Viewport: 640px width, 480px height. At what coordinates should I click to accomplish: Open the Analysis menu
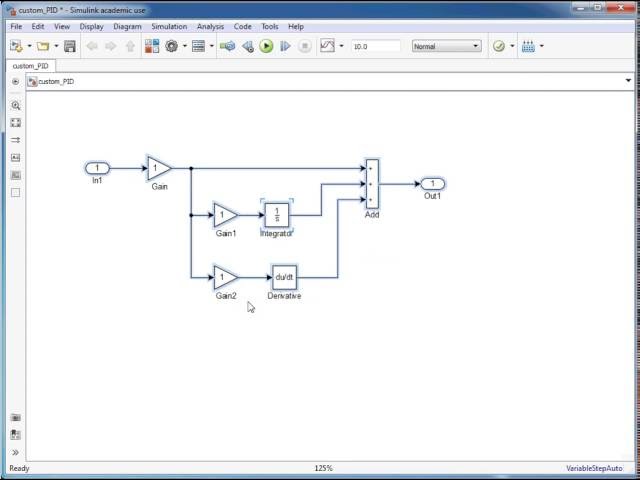210,27
